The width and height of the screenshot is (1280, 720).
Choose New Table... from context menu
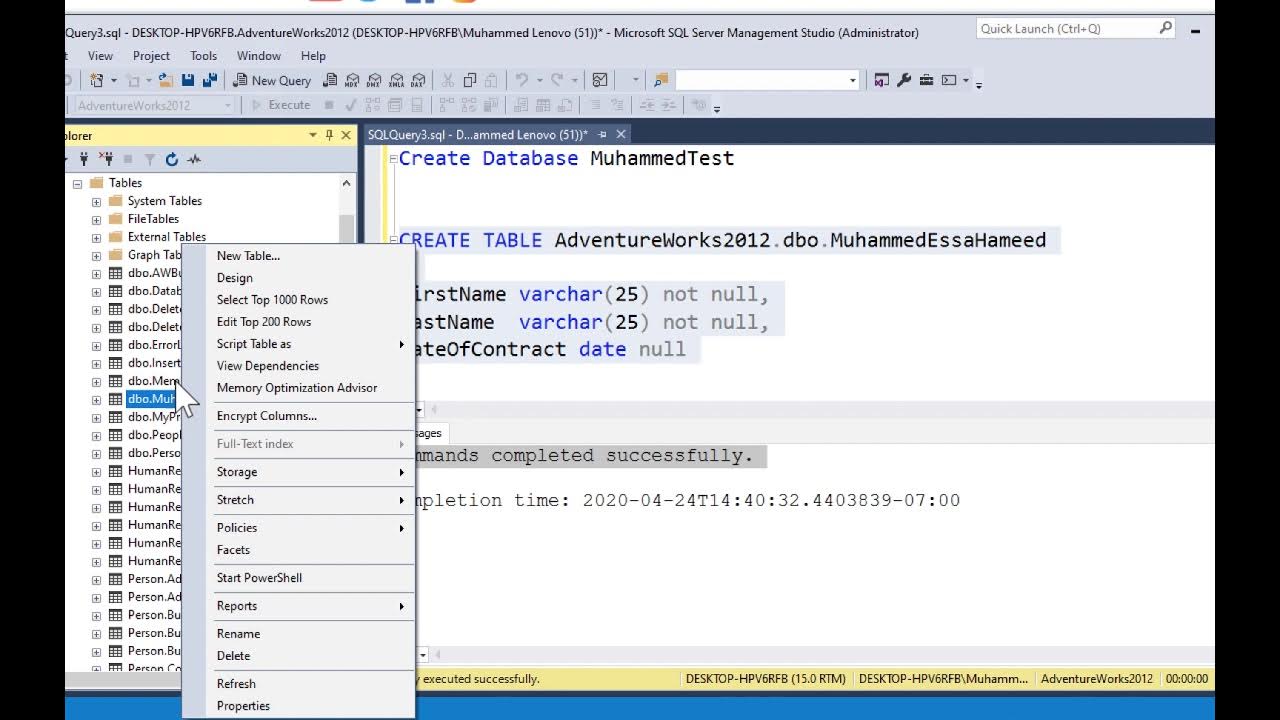(248, 256)
